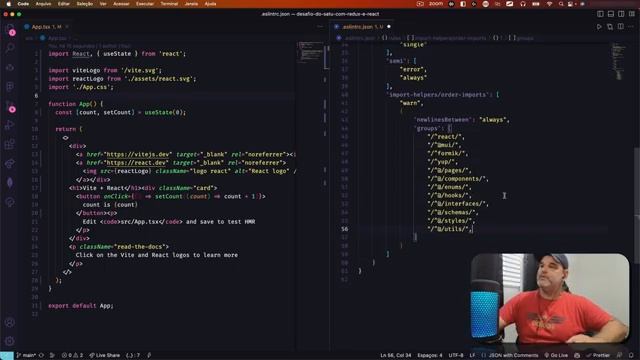This screenshot has height=360, width=640.
Task: Open the Run and Debug view
Action: [10, 125]
